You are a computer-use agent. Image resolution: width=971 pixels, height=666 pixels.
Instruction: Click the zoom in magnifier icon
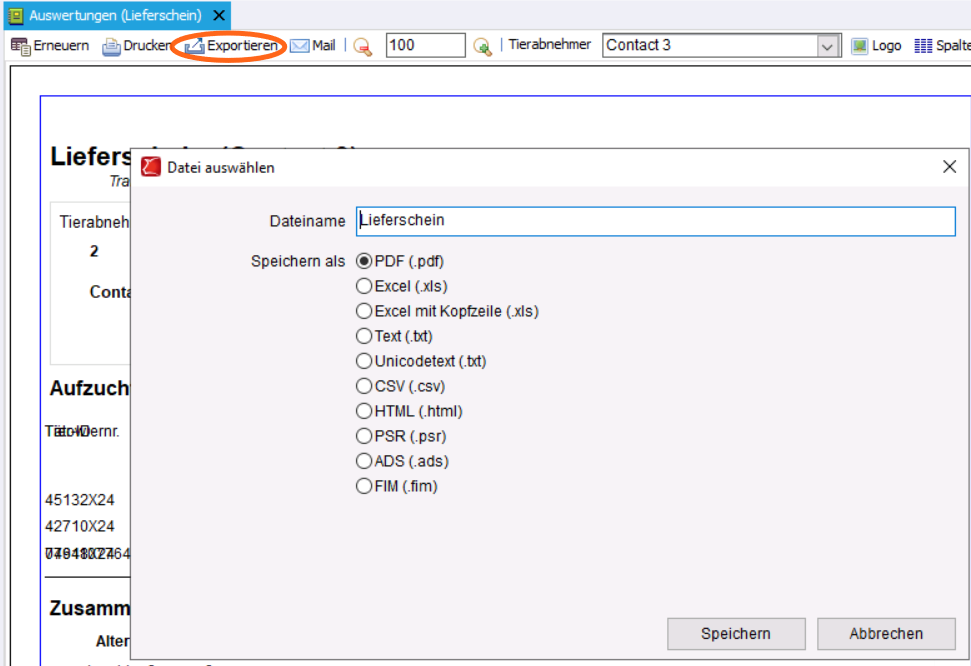click(482, 46)
